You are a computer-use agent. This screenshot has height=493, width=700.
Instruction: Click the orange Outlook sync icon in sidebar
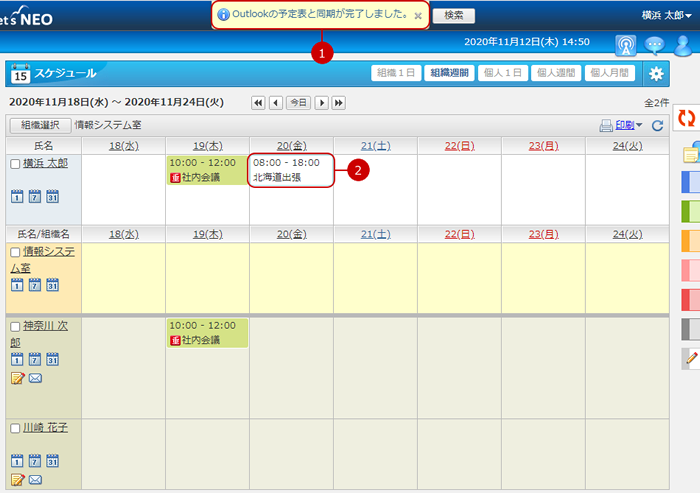click(686, 118)
